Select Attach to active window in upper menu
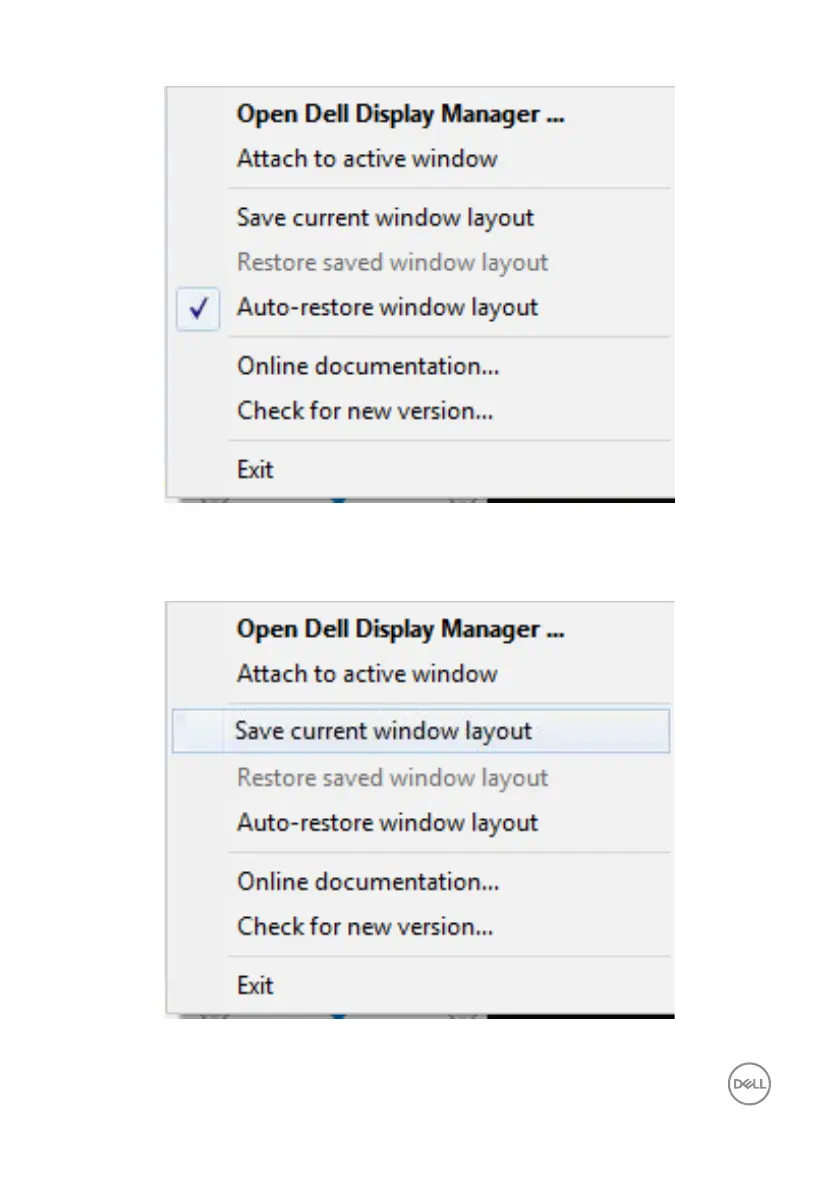 366,159
